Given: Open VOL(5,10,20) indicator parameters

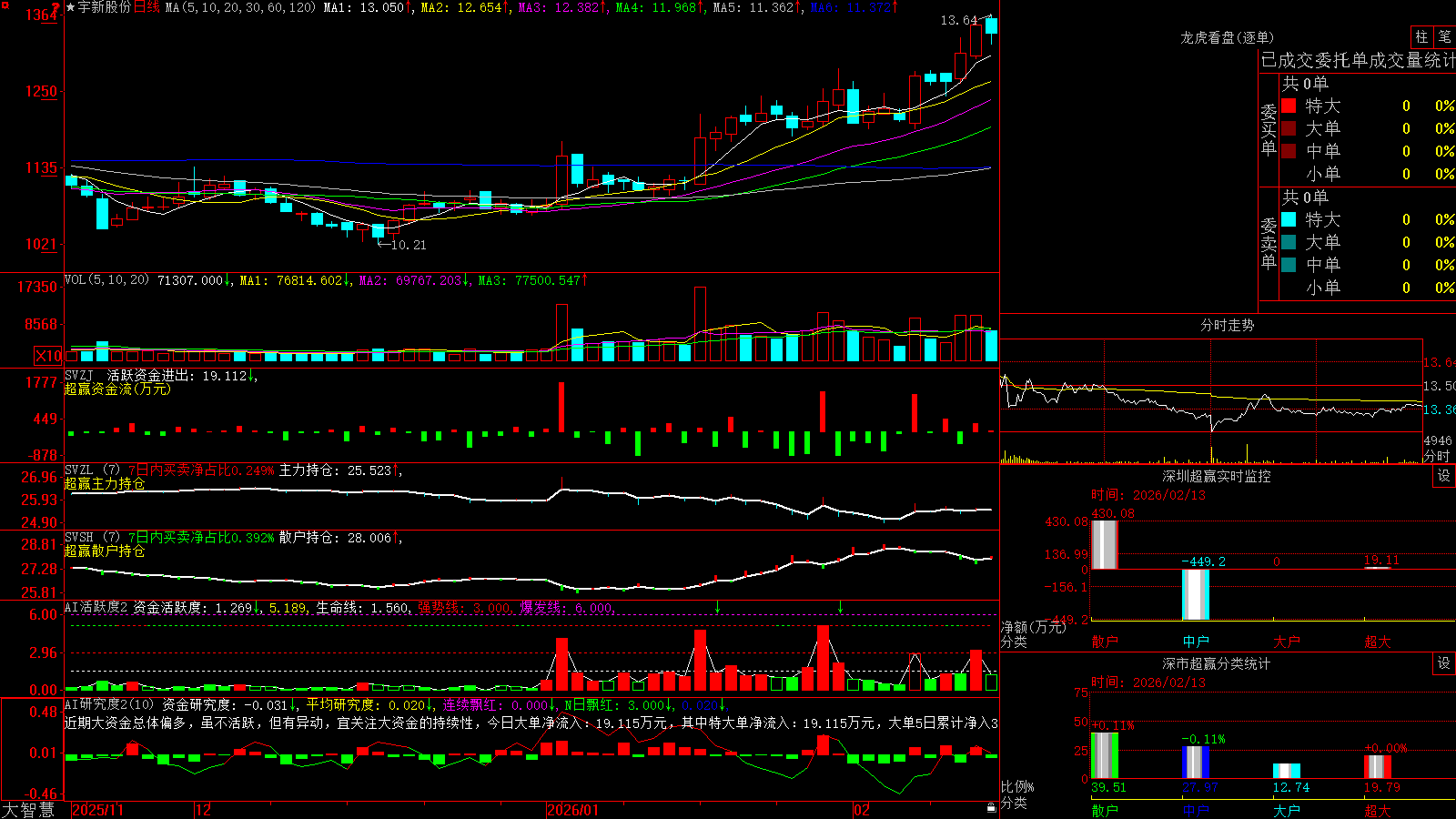Looking at the screenshot, I should point(107,280).
